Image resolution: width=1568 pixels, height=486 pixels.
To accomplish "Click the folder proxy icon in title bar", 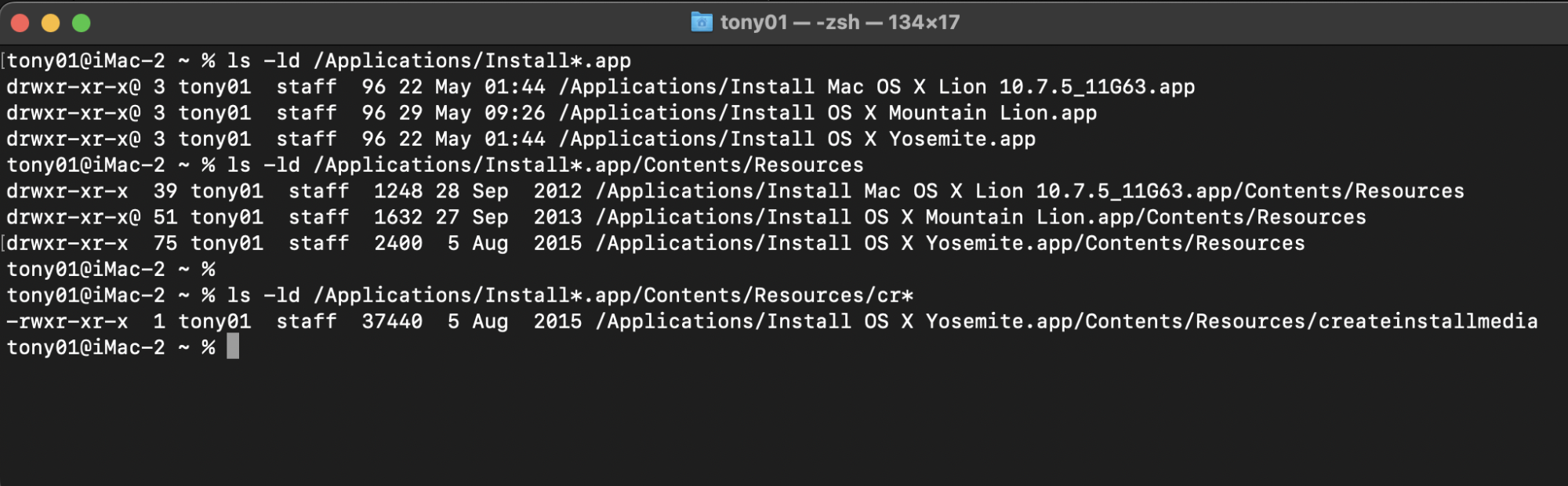I will tap(701, 22).
